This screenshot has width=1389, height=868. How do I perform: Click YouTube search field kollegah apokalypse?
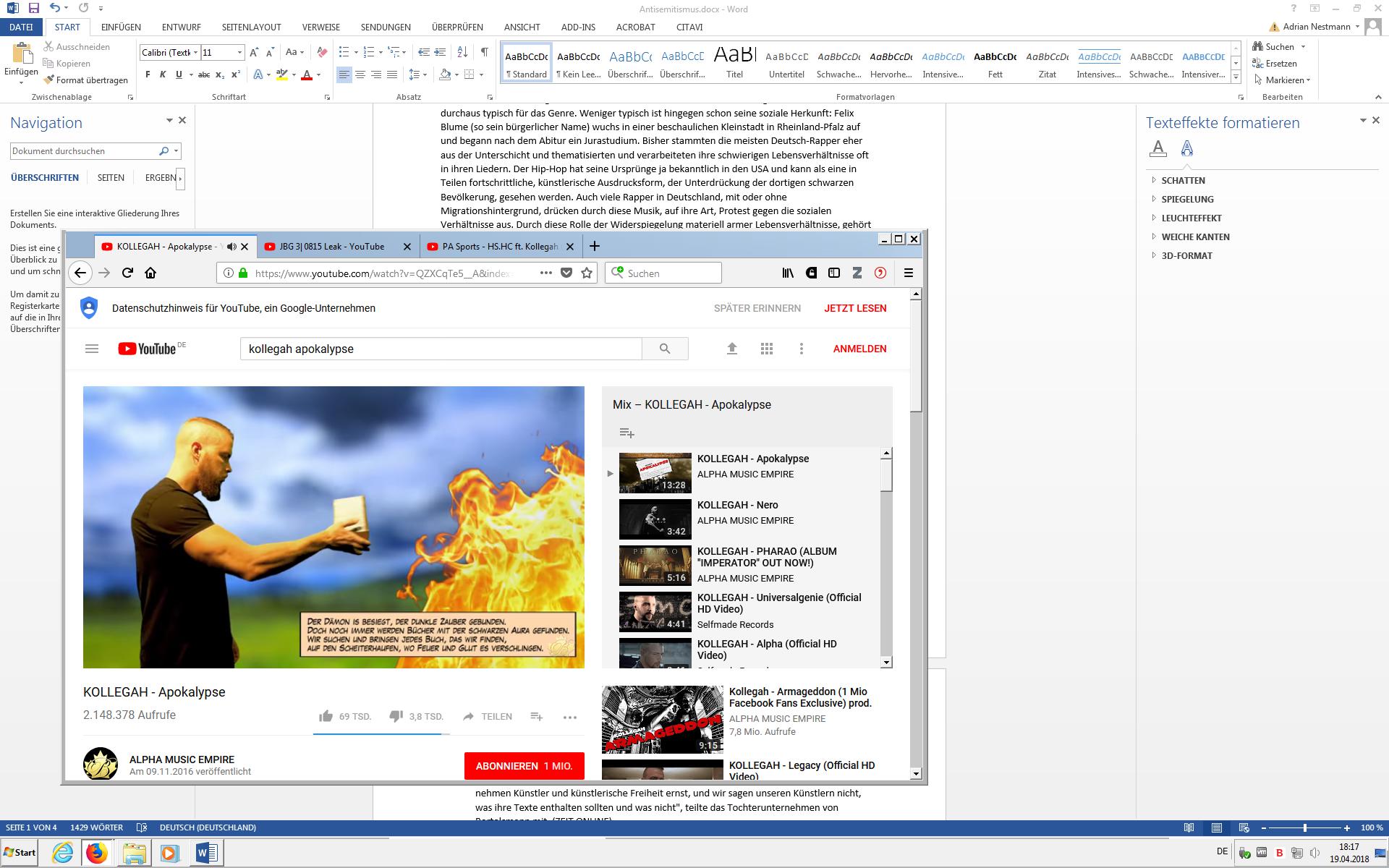(441, 349)
